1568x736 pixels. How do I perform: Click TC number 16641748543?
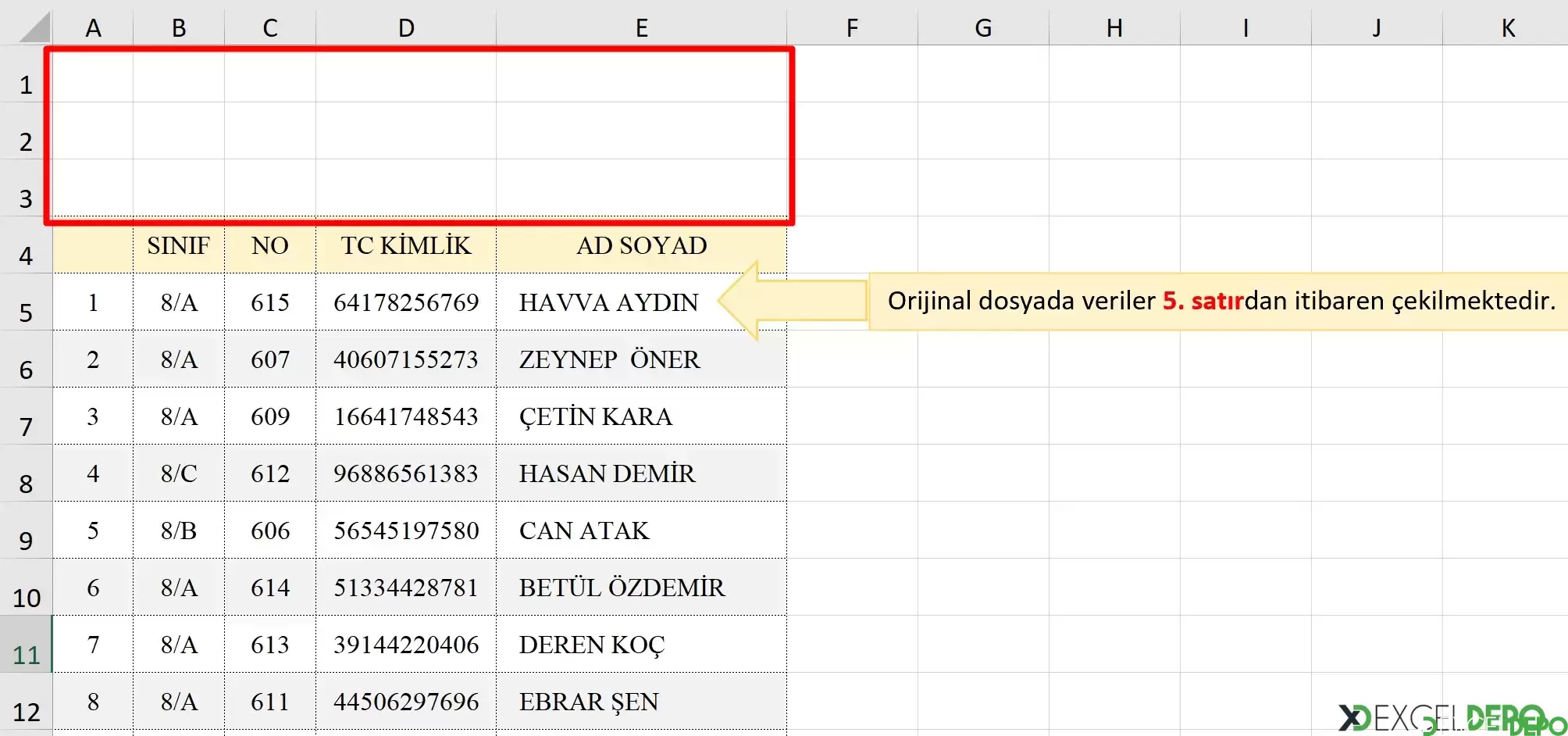pos(406,416)
